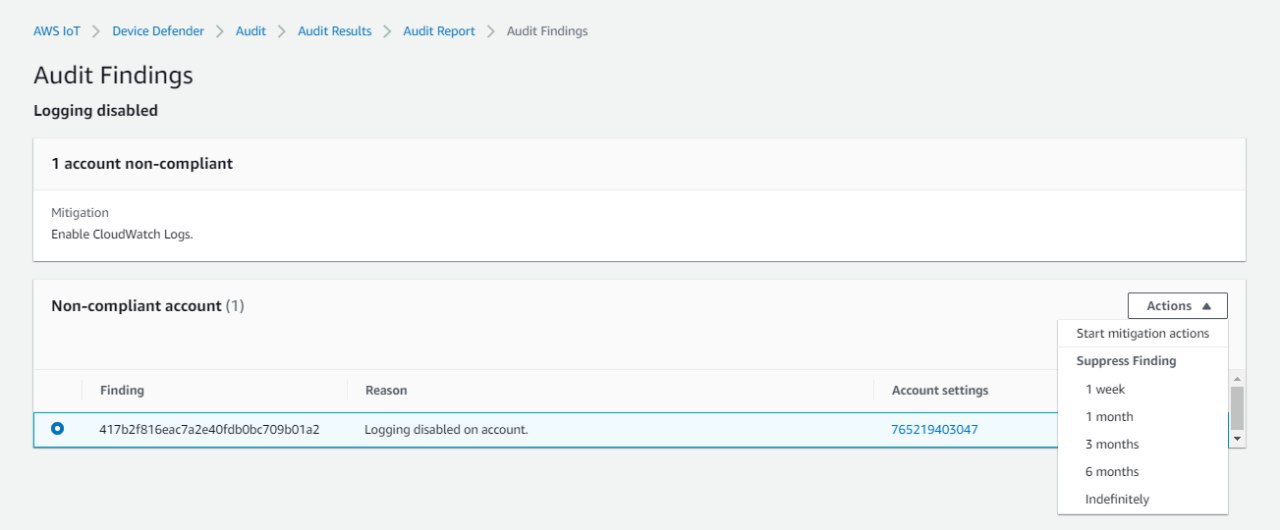
Task: Click the table scrollbar up arrow
Action: (x=1238, y=379)
